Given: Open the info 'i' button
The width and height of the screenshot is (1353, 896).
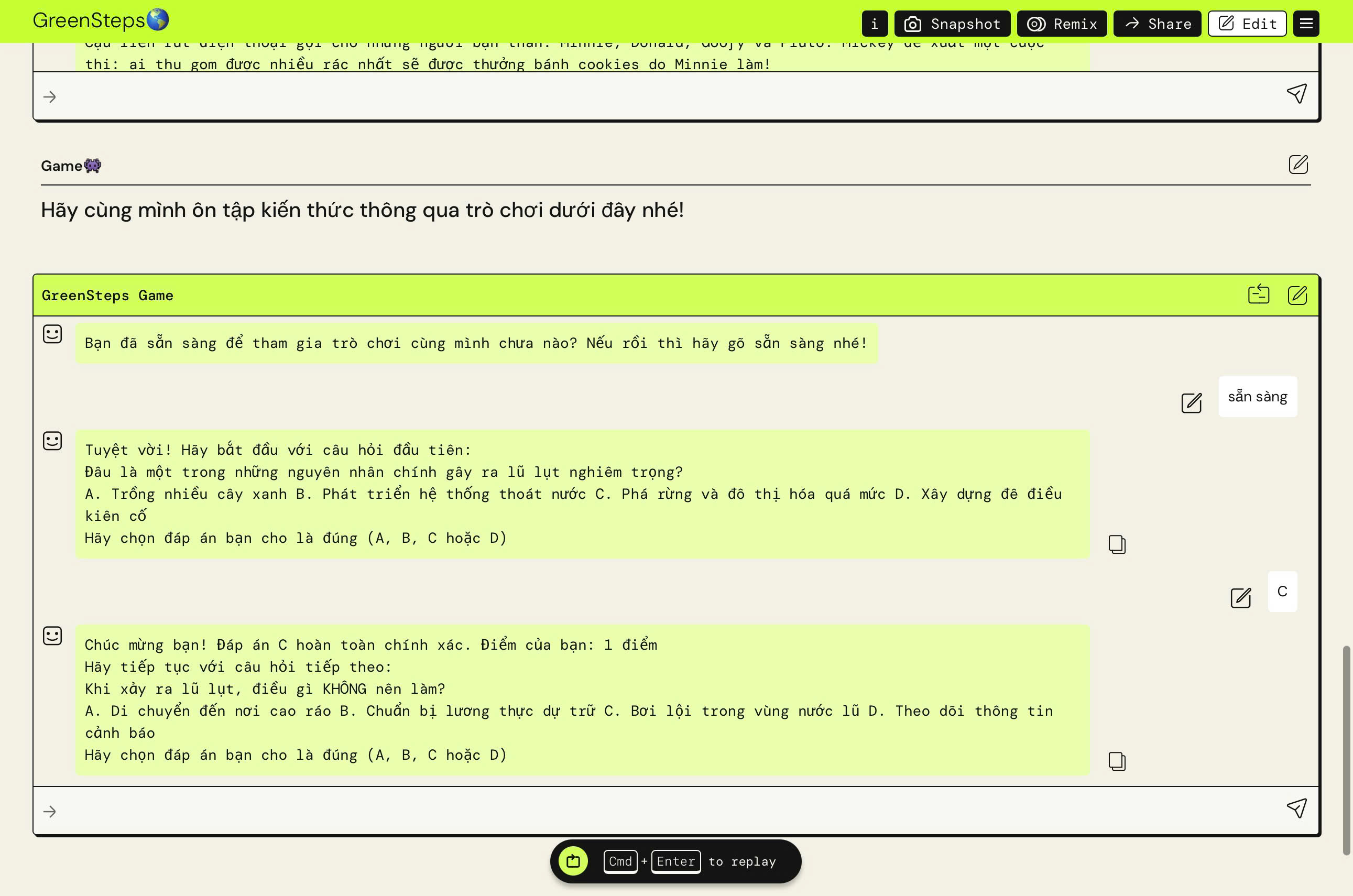Looking at the screenshot, I should coord(874,24).
